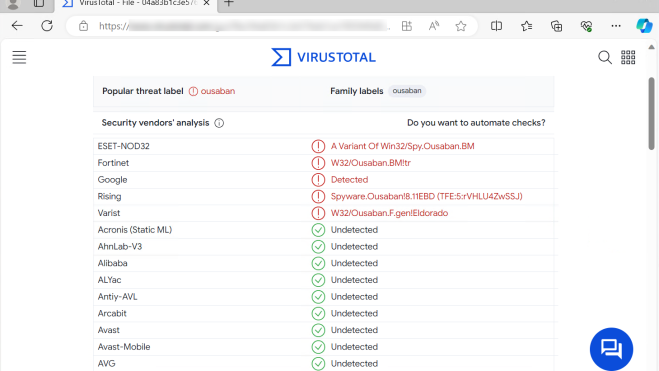The width and height of the screenshot is (659, 371).
Task: Click the VirusTotal logo
Action: (x=323, y=57)
